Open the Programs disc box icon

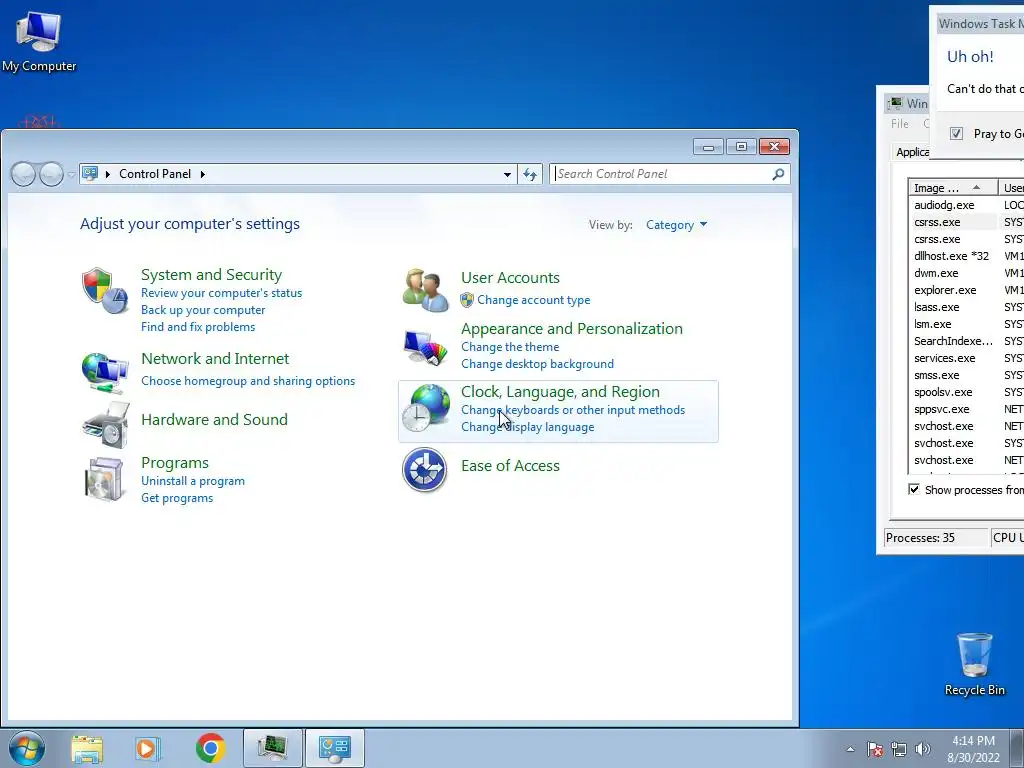coord(104,479)
